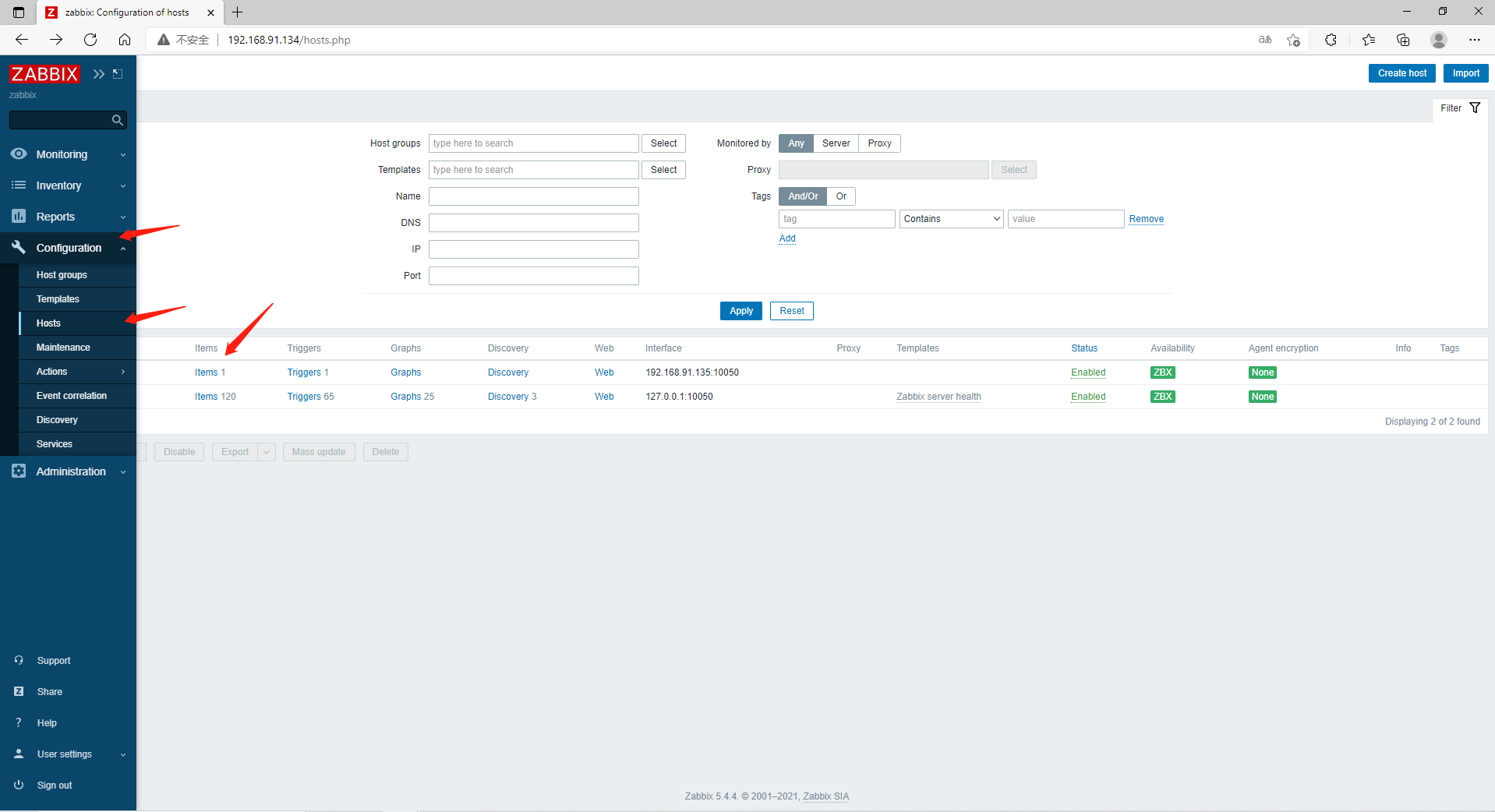
Task: Open browser settings ellipsis menu
Action: [1474, 40]
